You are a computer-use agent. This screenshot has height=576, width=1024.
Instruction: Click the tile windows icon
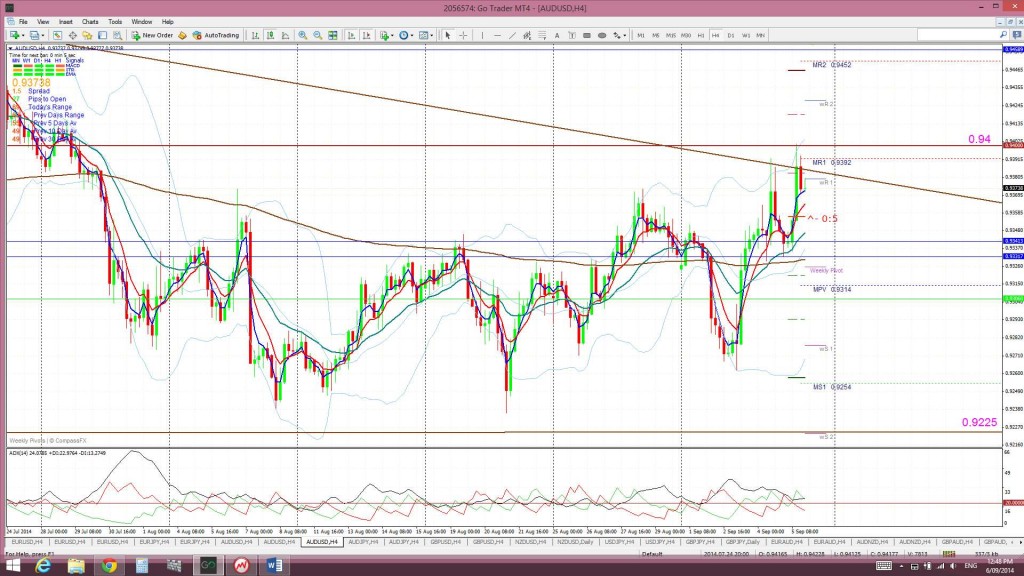335,35
